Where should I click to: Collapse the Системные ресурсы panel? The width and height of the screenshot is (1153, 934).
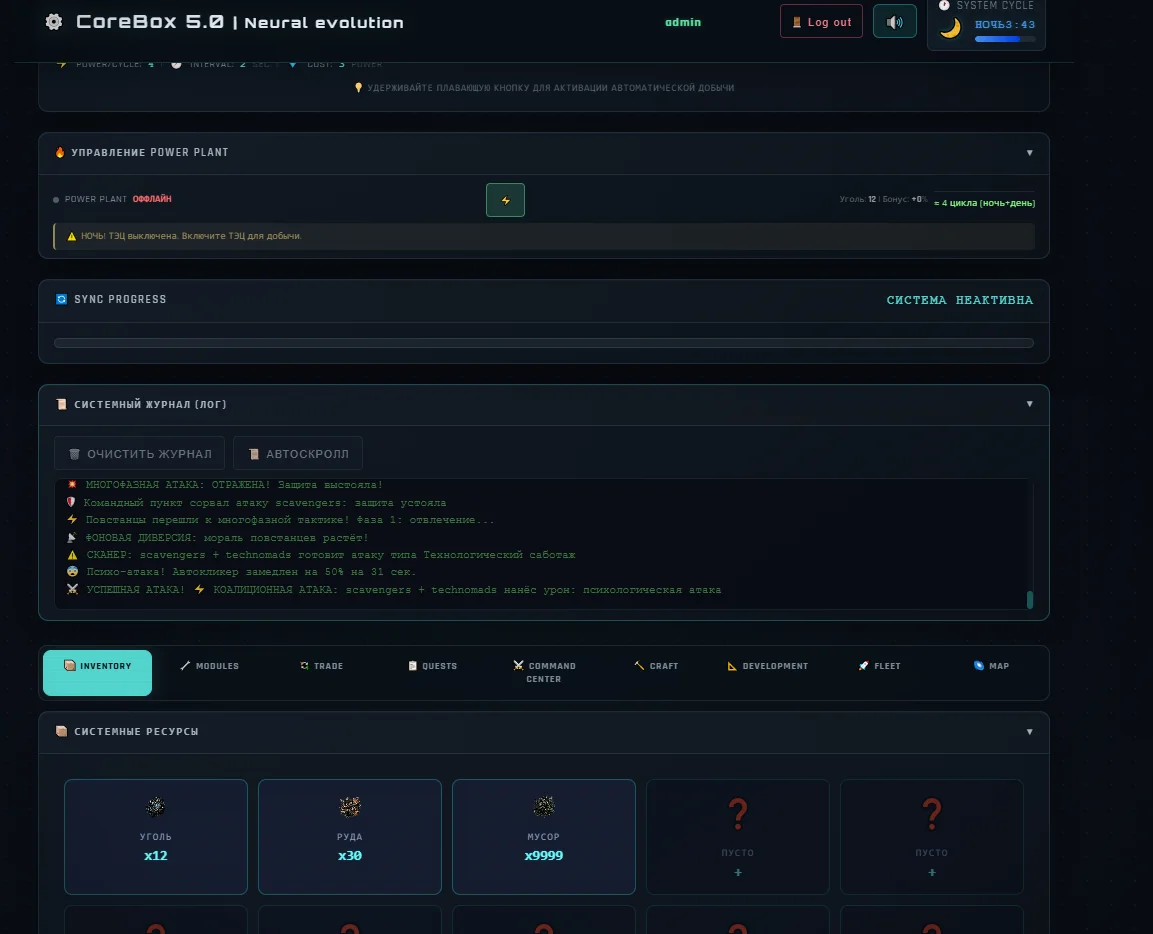click(1029, 732)
